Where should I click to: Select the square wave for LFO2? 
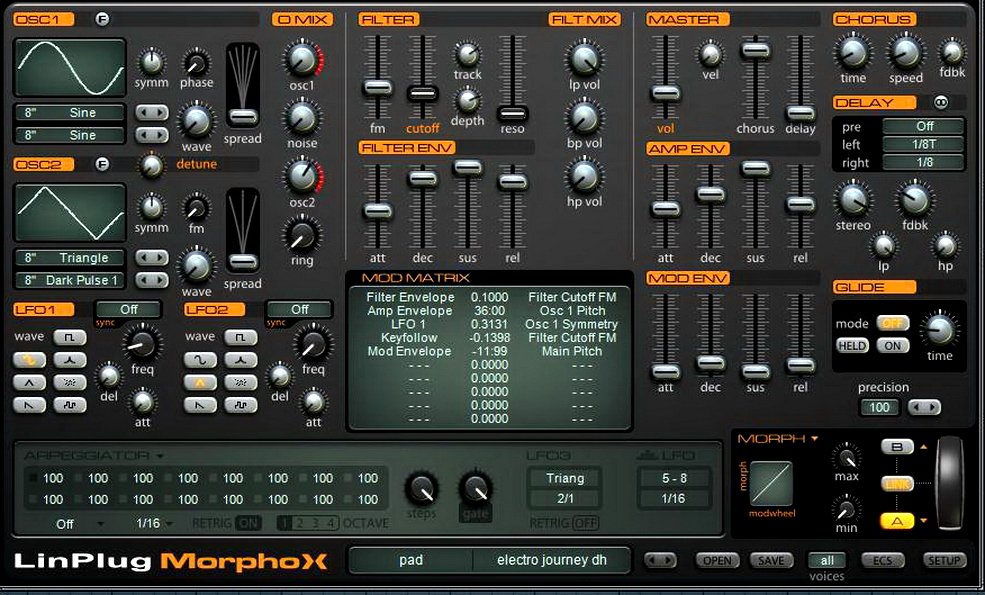[241, 337]
